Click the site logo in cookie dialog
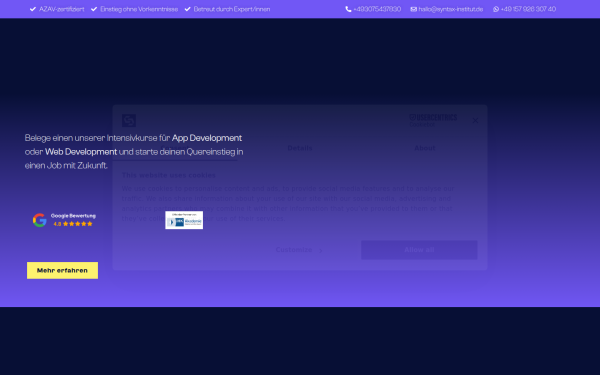The width and height of the screenshot is (600, 375). click(129, 121)
